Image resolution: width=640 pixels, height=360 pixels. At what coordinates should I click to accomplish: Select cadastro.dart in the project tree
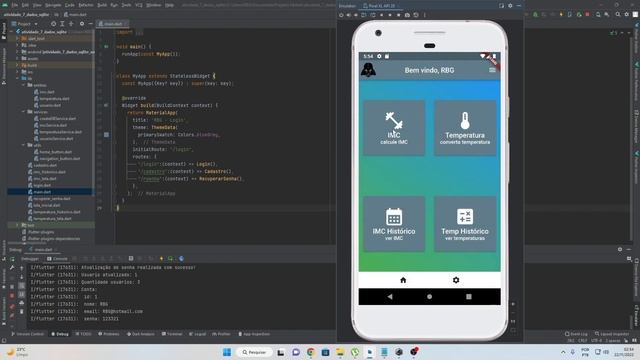pos(42,165)
